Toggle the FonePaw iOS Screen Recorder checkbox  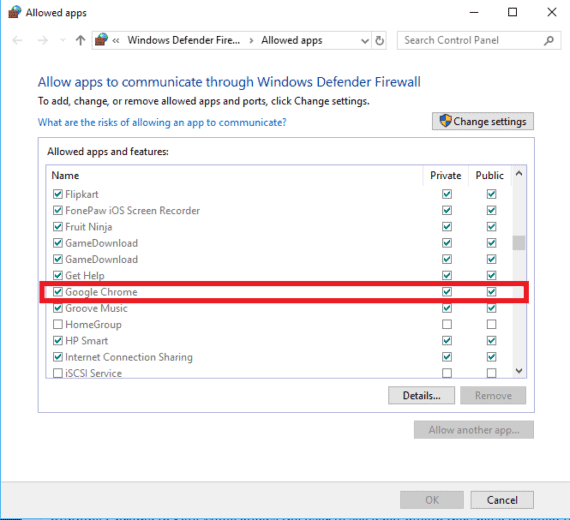tap(57, 210)
